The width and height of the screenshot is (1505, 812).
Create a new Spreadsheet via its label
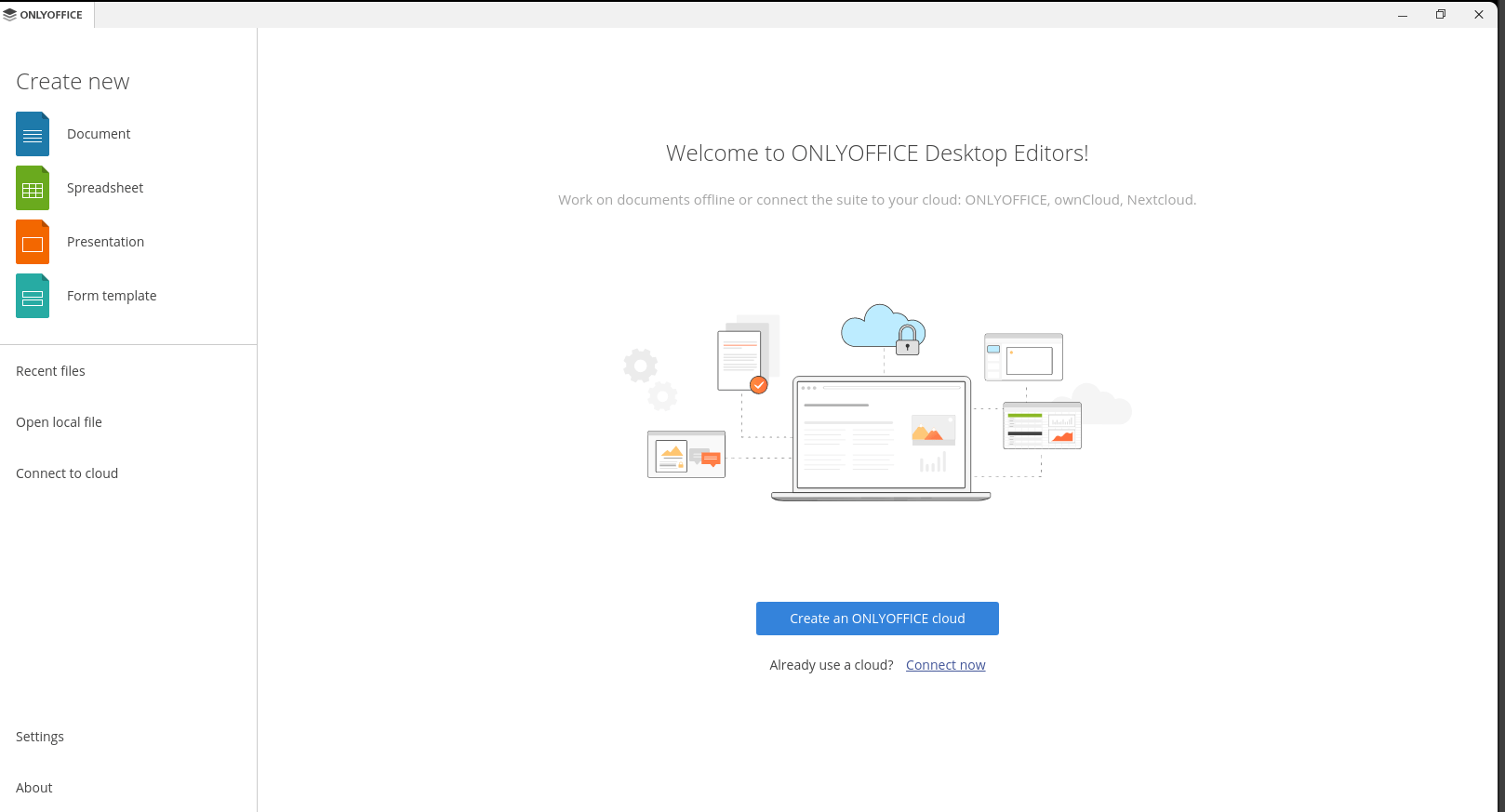(x=105, y=188)
